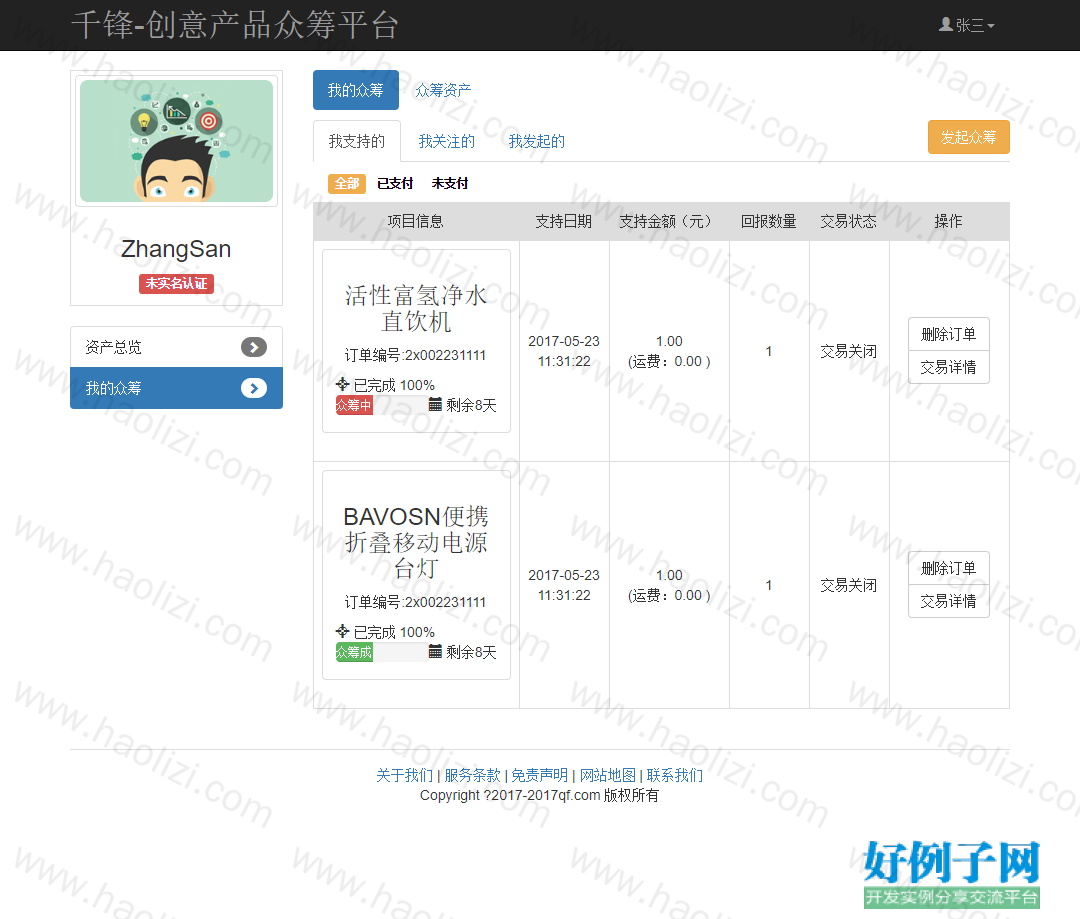Click the chevron icon beside sidebar 我的众筹
Screen dimensions: 1080x919
pyautogui.click(x=253, y=389)
